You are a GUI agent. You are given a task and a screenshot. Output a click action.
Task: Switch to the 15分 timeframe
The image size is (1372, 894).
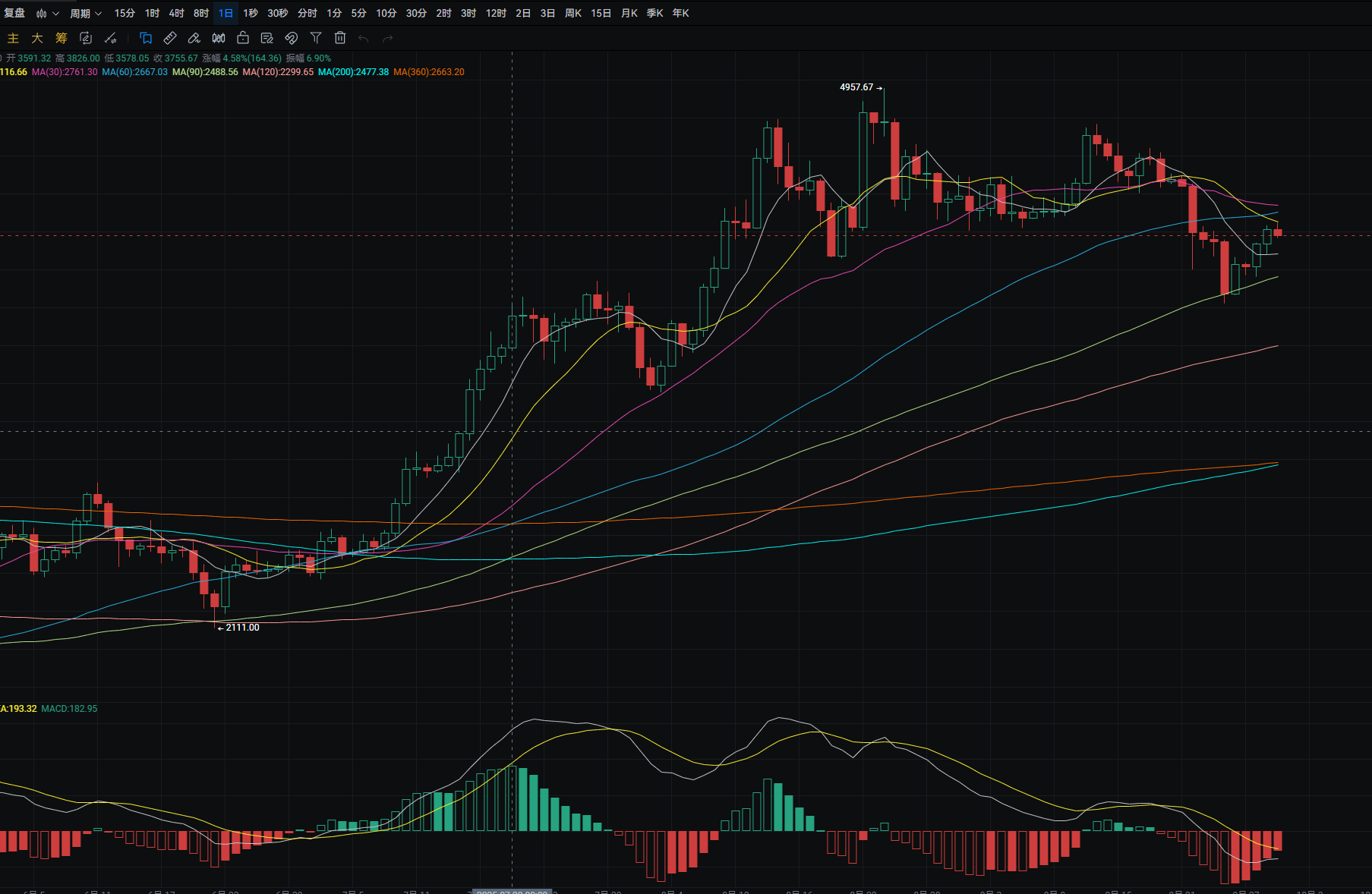tap(125, 13)
